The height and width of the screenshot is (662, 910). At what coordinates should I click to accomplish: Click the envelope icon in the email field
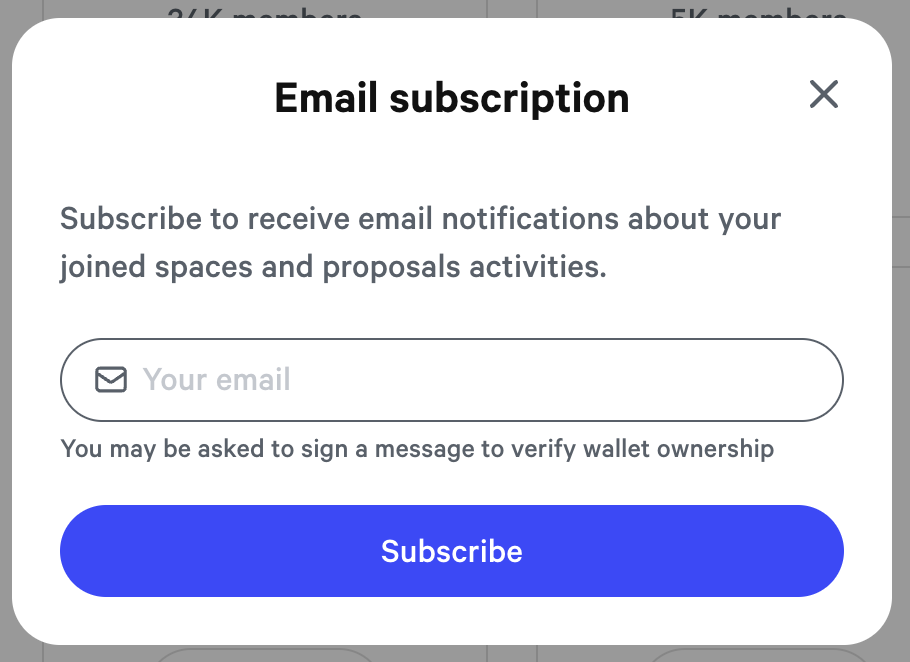click(x=111, y=380)
